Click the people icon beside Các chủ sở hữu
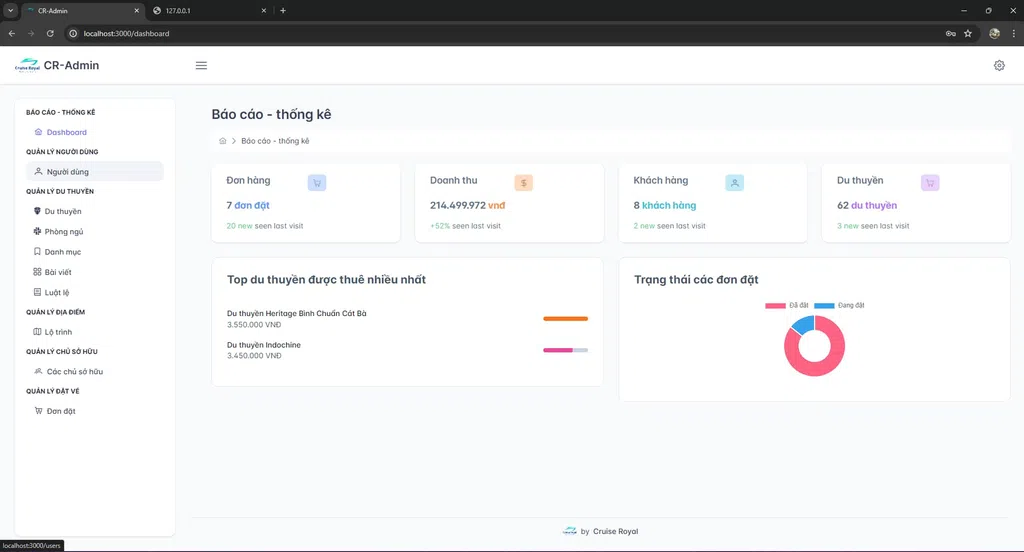This screenshot has width=1024, height=552. pyautogui.click(x=39, y=371)
